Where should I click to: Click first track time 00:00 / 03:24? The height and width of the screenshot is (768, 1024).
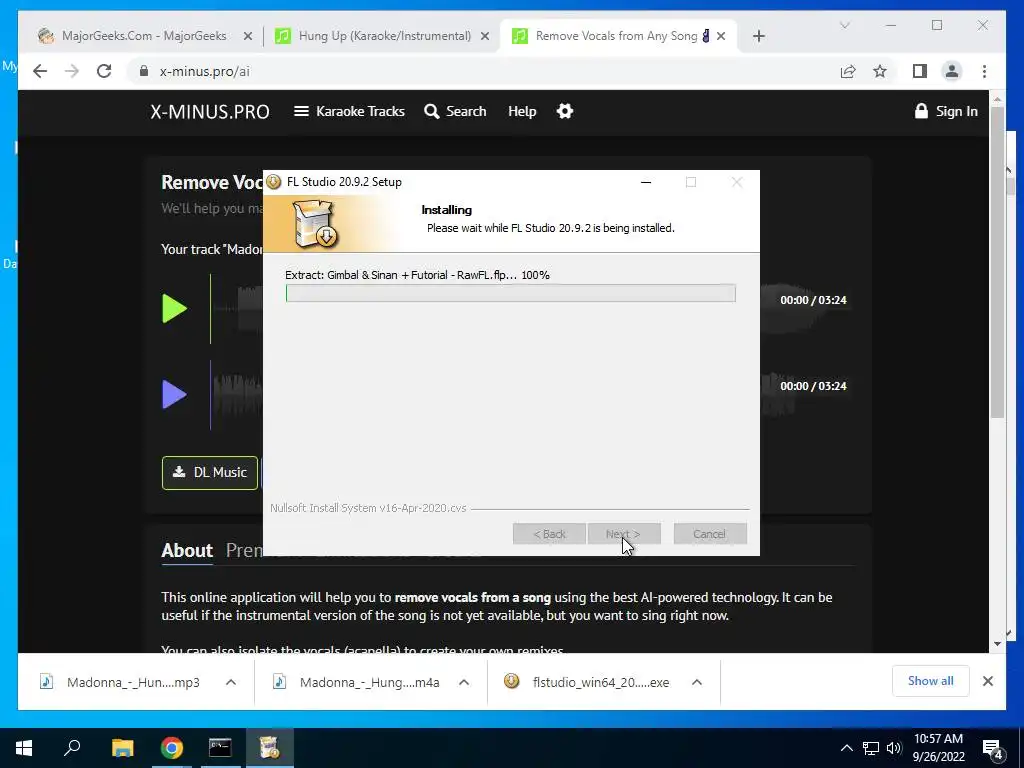tap(813, 300)
